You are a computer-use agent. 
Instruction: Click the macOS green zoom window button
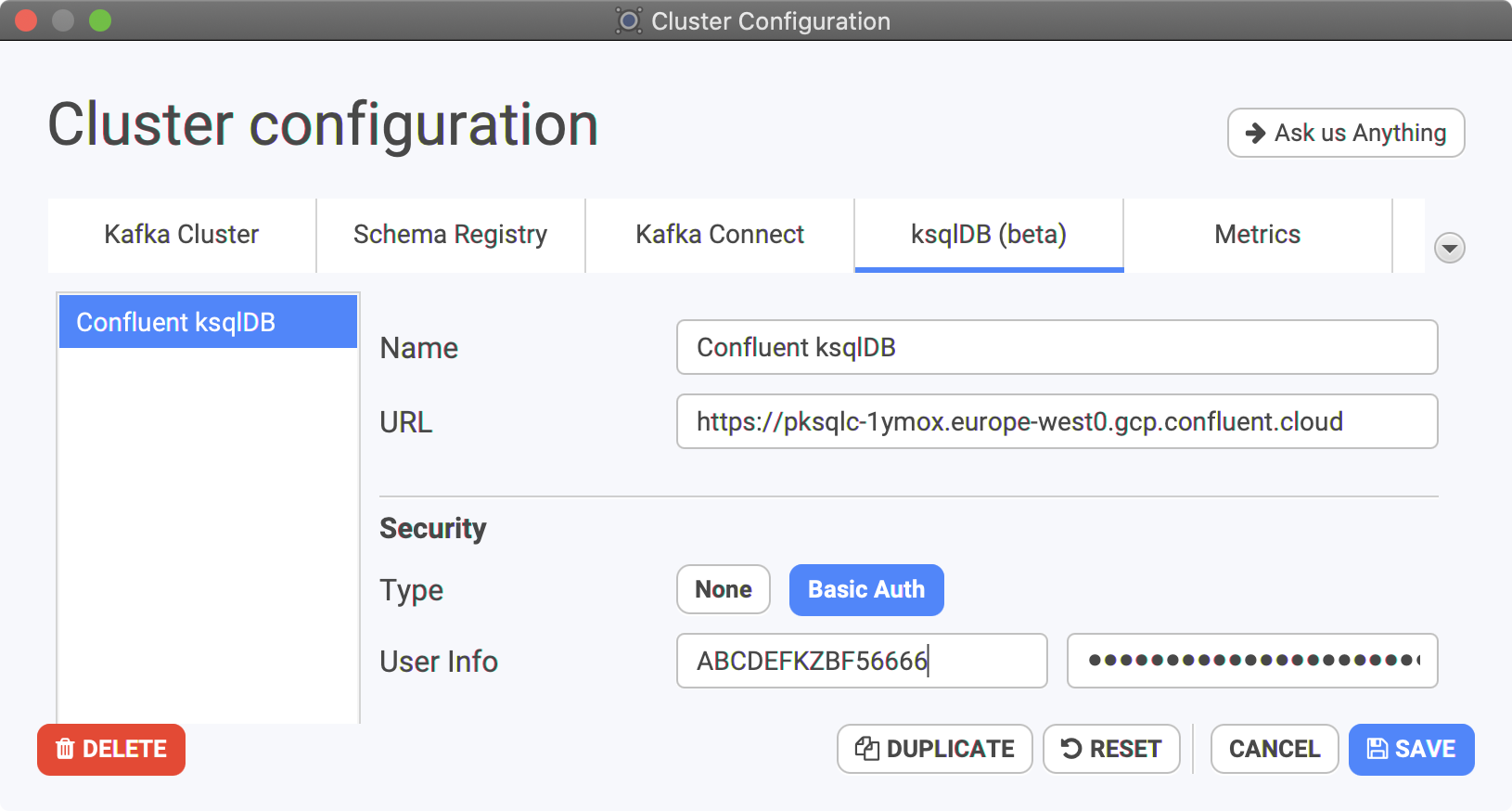coord(100,20)
